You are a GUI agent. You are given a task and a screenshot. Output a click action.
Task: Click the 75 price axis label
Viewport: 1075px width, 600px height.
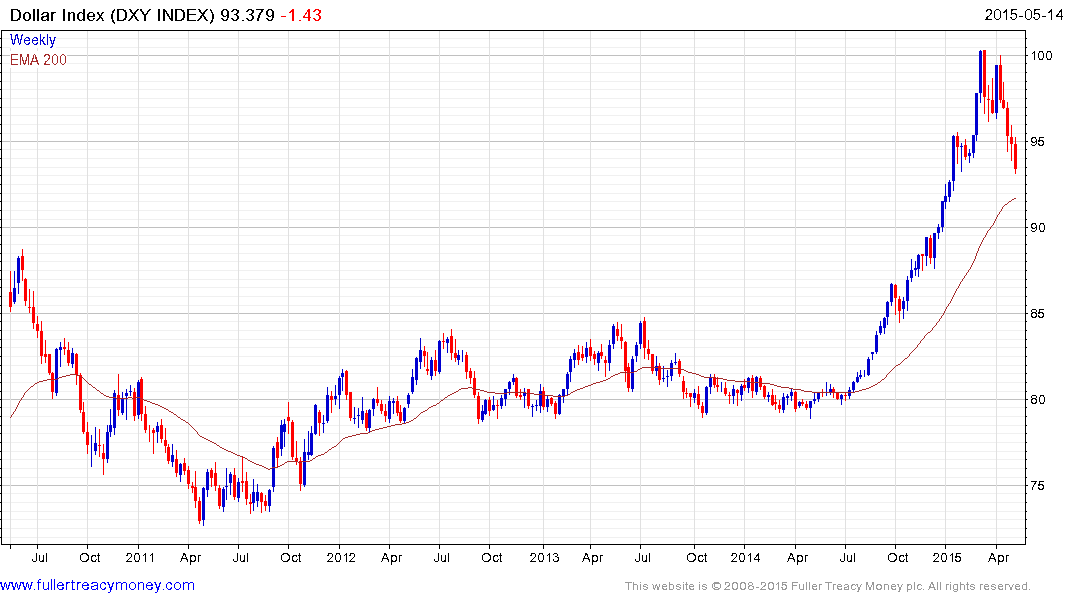click(x=1038, y=486)
